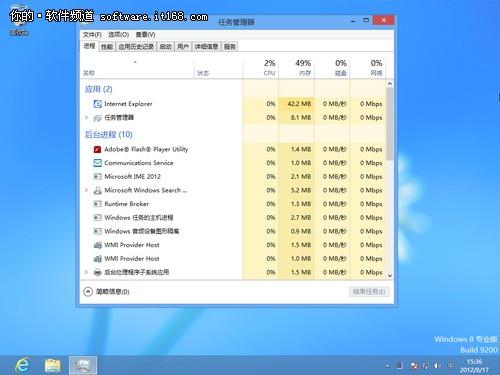Select the Communications Service icon

coord(97,163)
